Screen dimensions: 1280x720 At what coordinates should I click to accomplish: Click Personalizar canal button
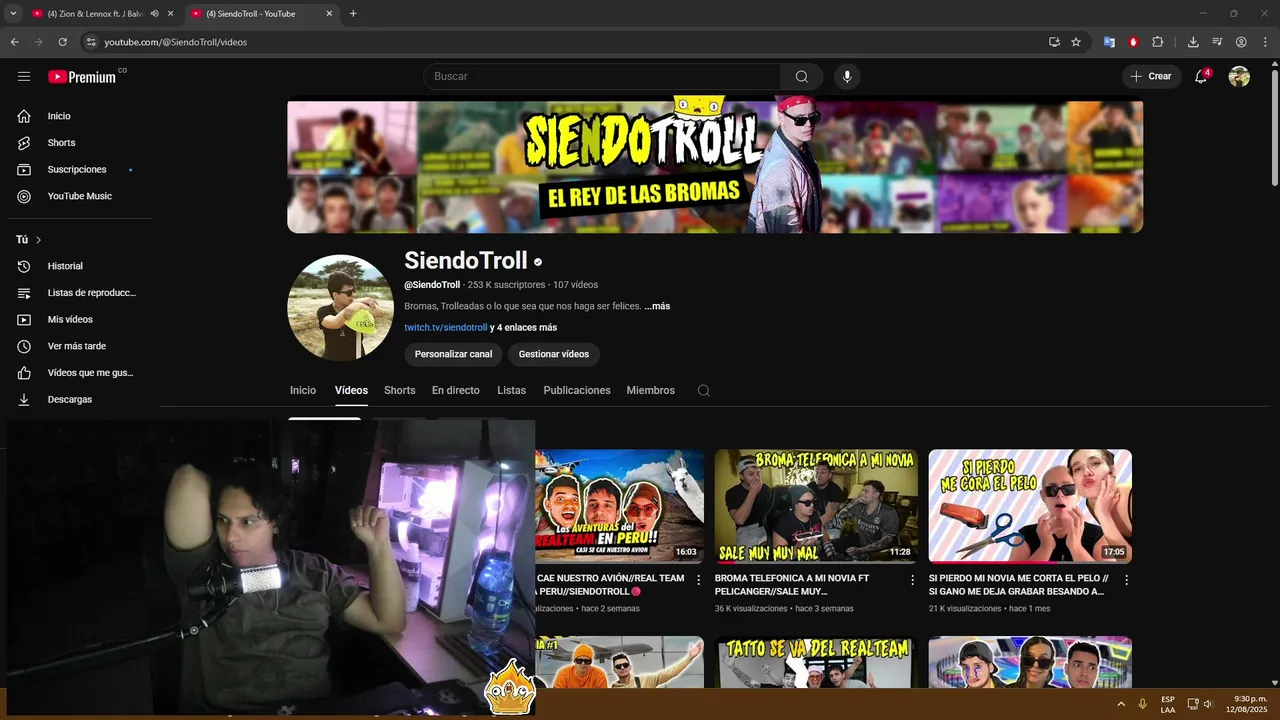click(453, 354)
